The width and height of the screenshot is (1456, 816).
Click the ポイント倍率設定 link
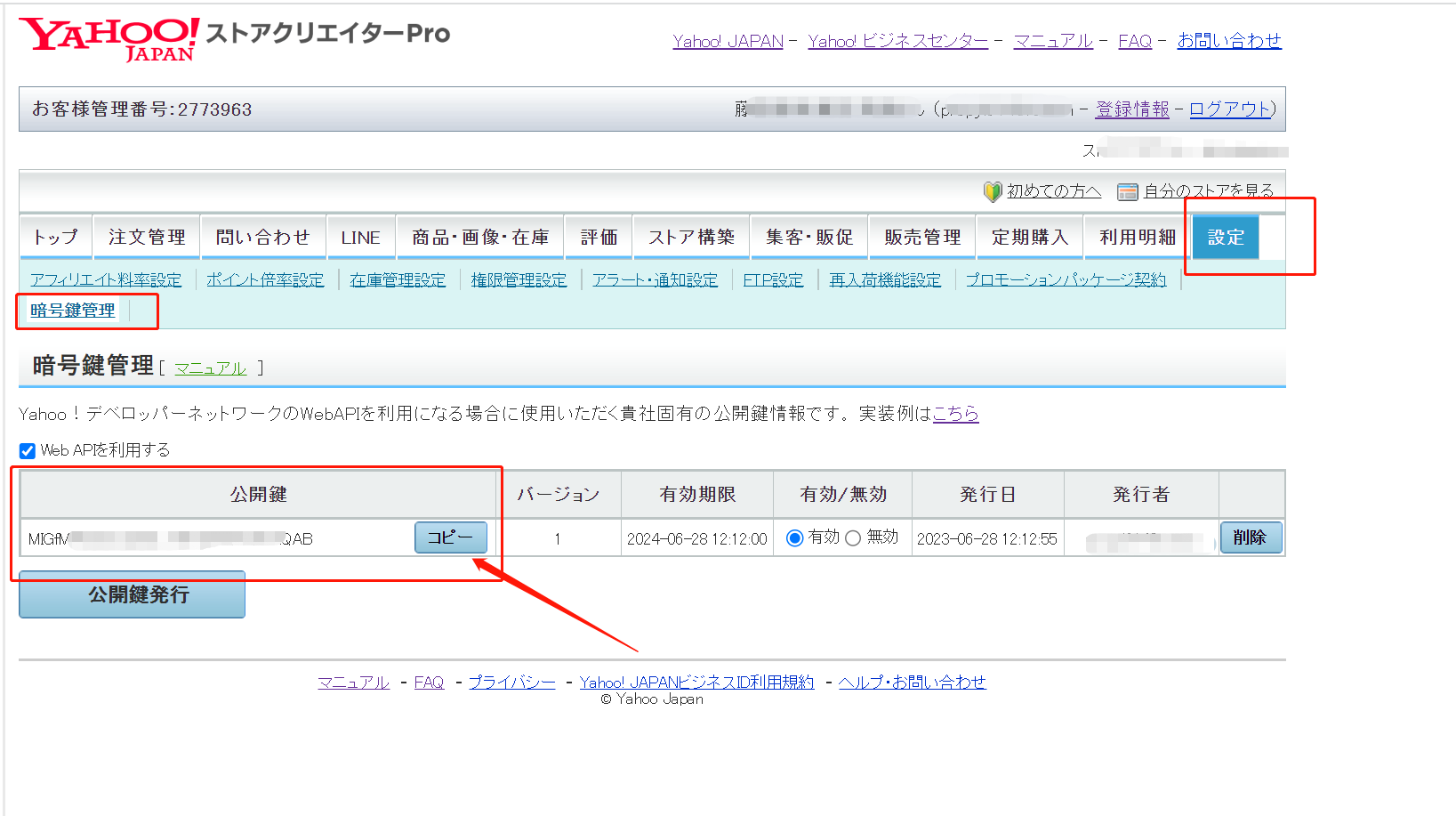[265, 279]
